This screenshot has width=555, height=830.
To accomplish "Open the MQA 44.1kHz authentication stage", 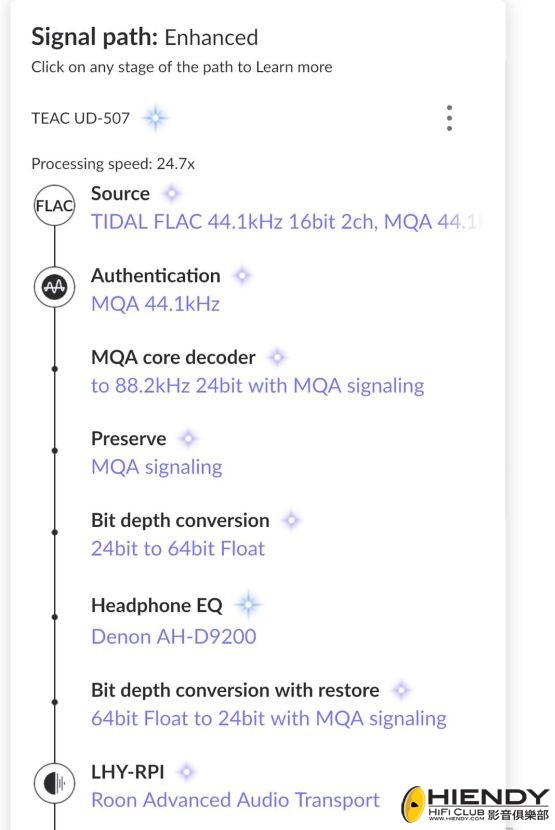I will point(155,304).
